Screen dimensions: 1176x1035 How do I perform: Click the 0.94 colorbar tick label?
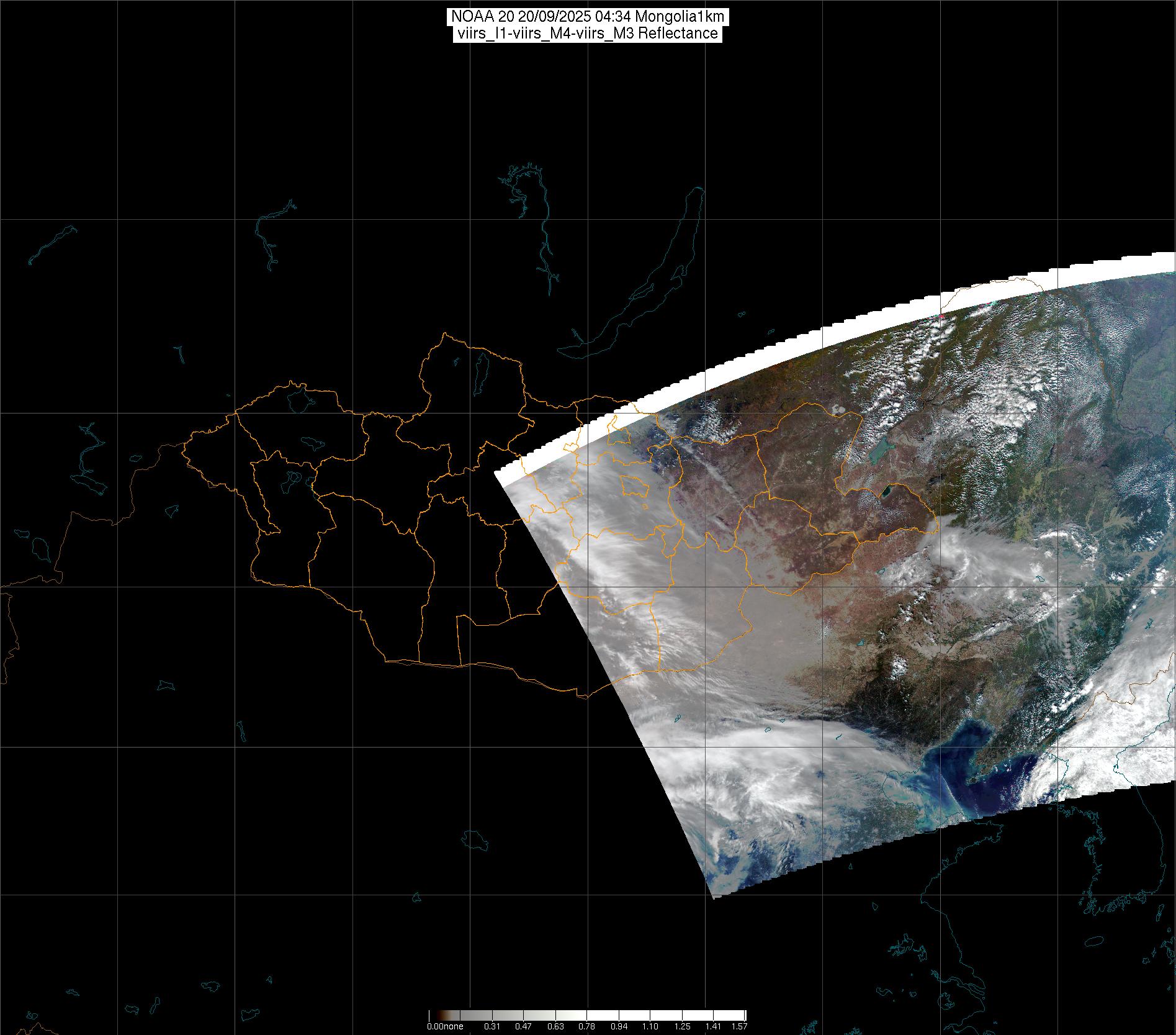point(618,1026)
